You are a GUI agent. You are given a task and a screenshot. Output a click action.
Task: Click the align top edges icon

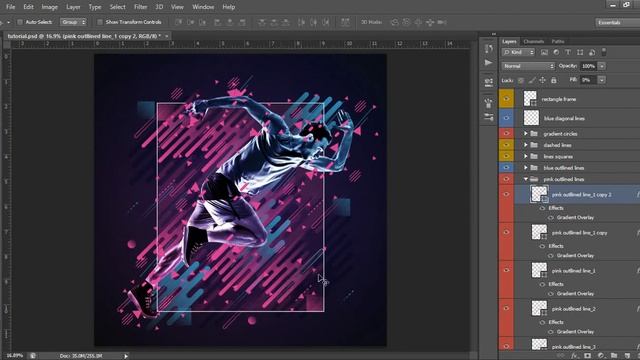(x=178, y=22)
